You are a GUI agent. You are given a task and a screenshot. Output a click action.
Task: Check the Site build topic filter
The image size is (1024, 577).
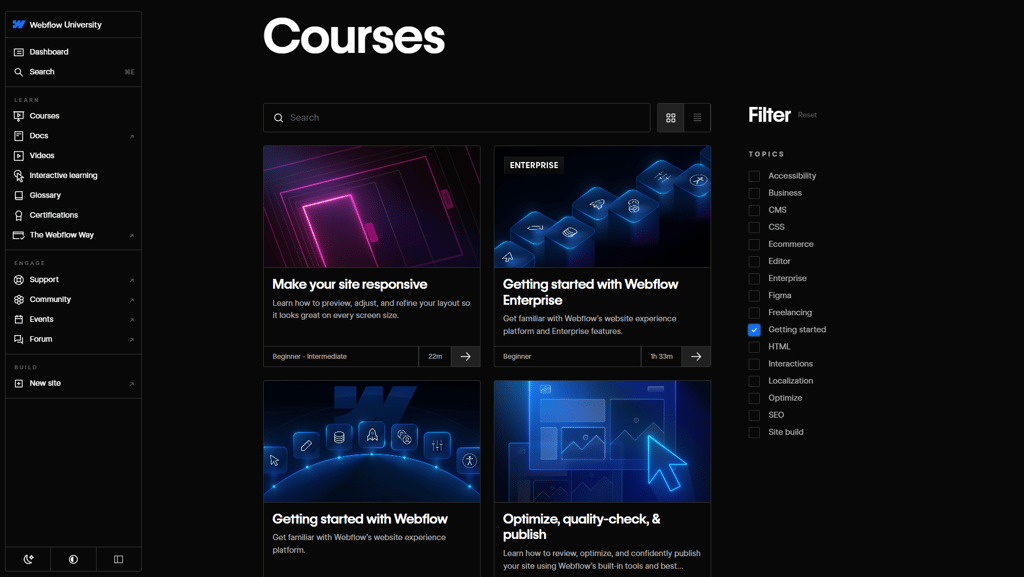click(754, 432)
